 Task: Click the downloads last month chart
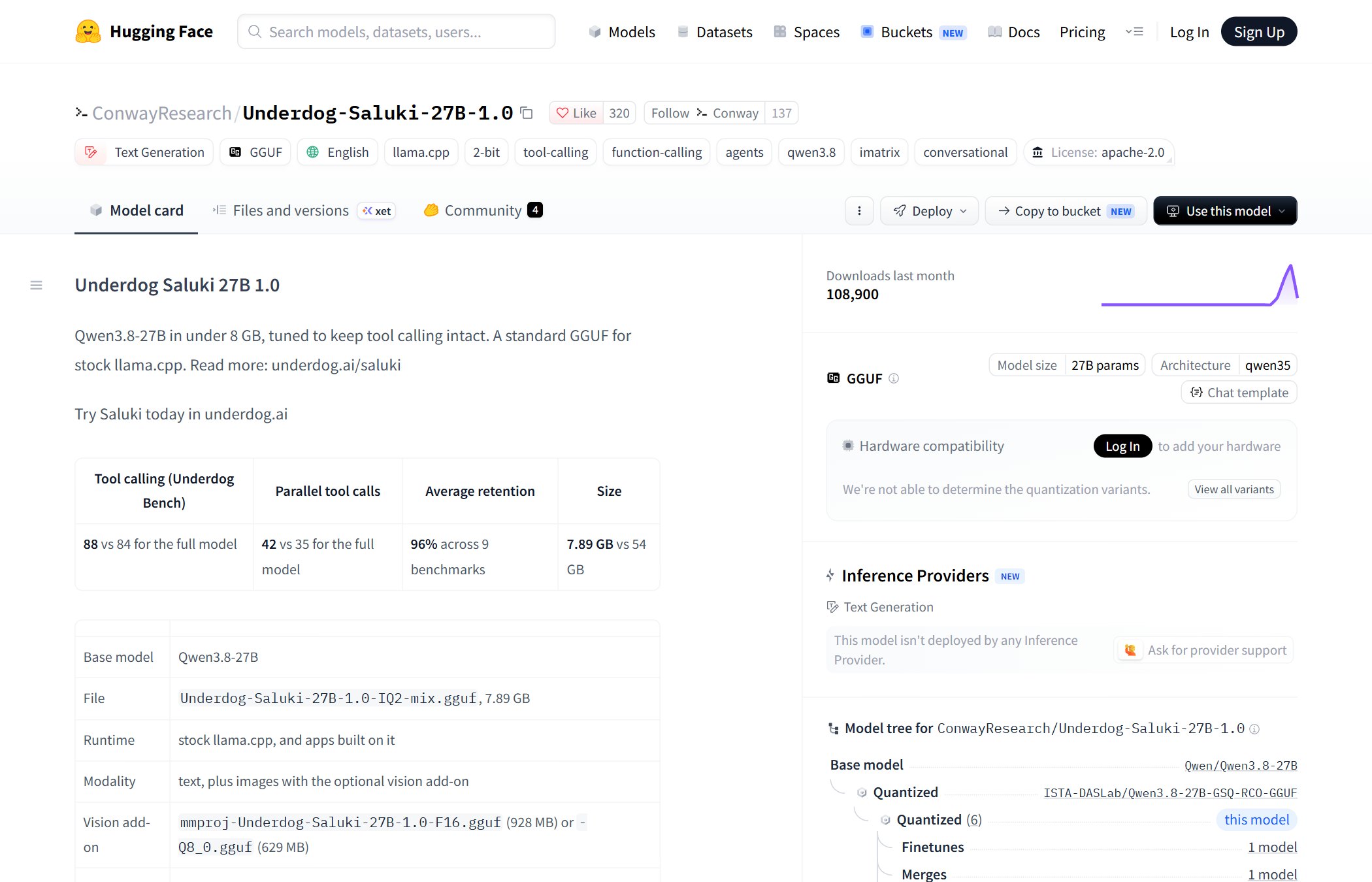[x=1200, y=285]
